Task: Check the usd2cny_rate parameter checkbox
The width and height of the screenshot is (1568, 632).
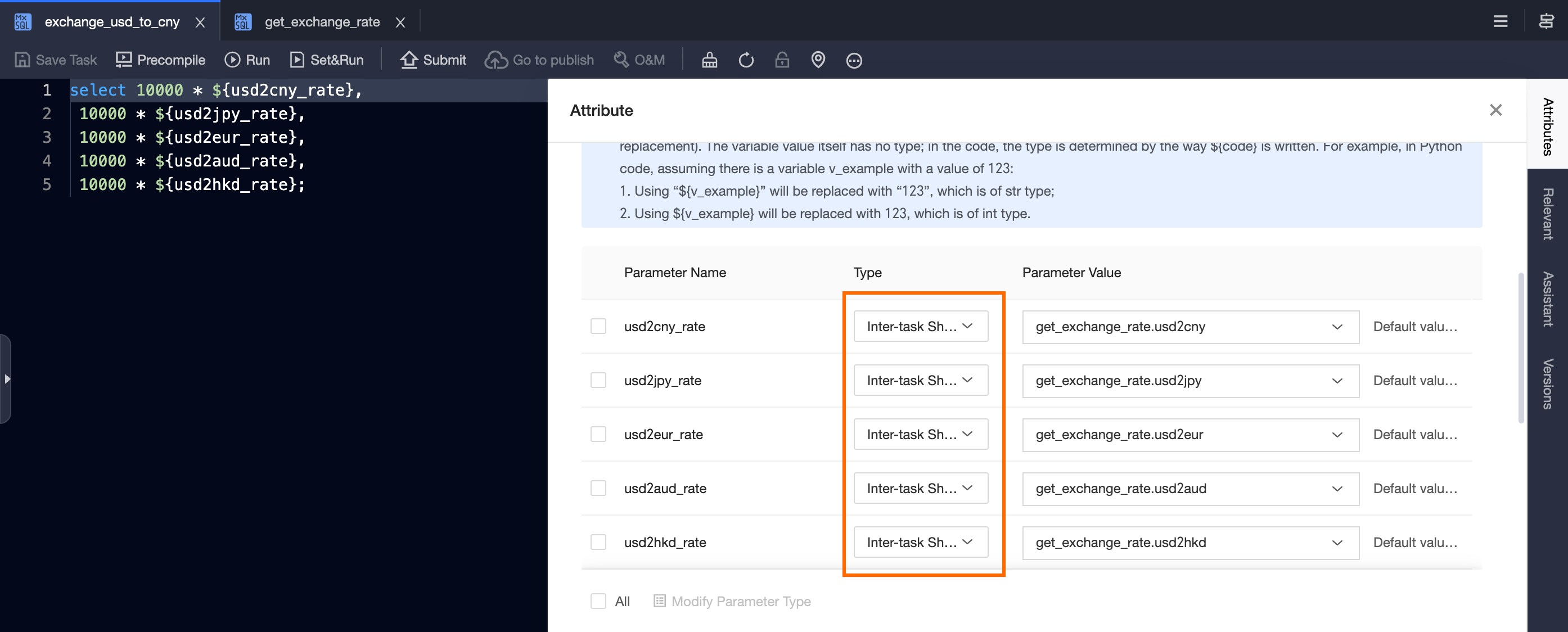Action: click(x=598, y=326)
